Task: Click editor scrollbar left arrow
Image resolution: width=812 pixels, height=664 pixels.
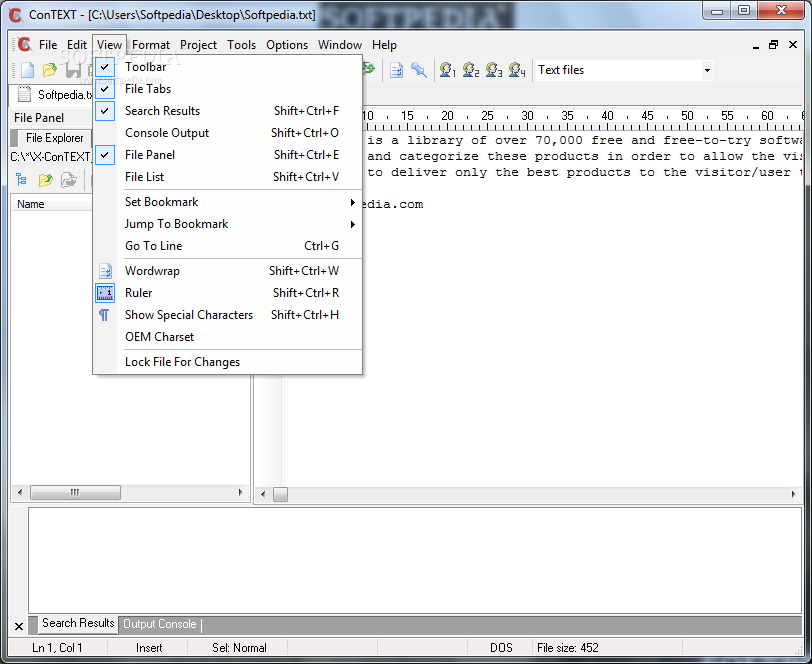Action: point(263,495)
